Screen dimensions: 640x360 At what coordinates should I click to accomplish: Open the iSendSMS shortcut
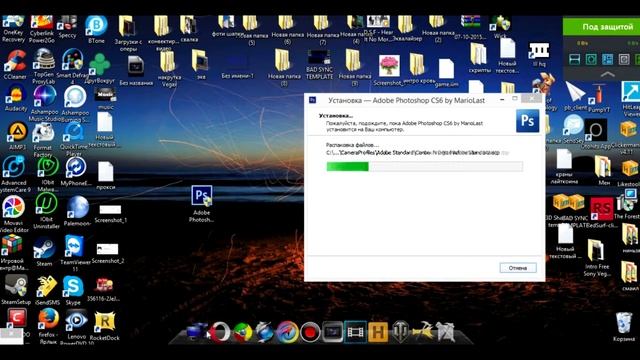[47, 290]
